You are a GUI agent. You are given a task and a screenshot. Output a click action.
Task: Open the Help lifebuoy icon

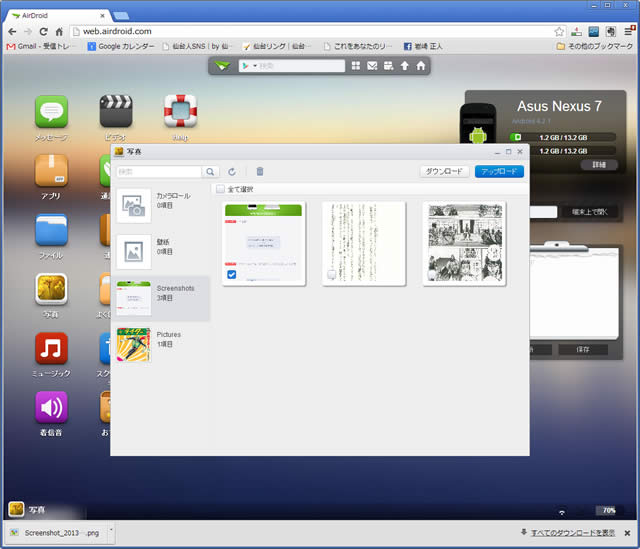(x=180, y=111)
